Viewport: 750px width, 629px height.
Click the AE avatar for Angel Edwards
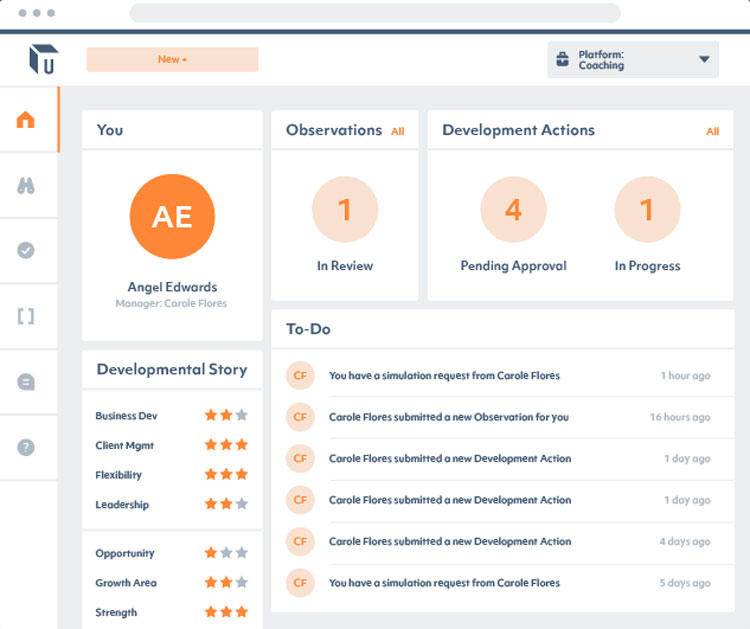(172, 217)
